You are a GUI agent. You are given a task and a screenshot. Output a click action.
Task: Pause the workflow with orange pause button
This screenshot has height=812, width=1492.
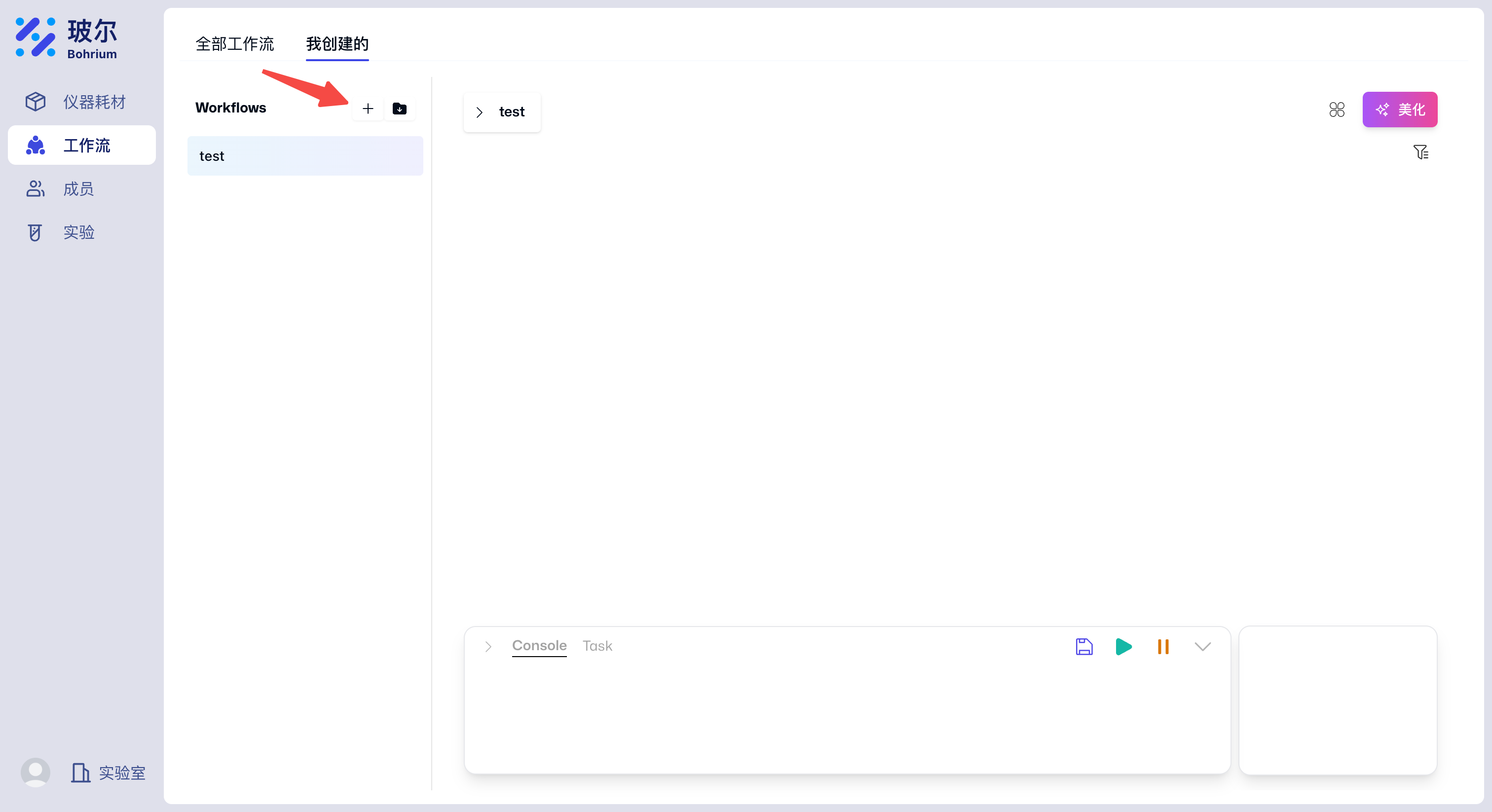[x=1162, y=646]
